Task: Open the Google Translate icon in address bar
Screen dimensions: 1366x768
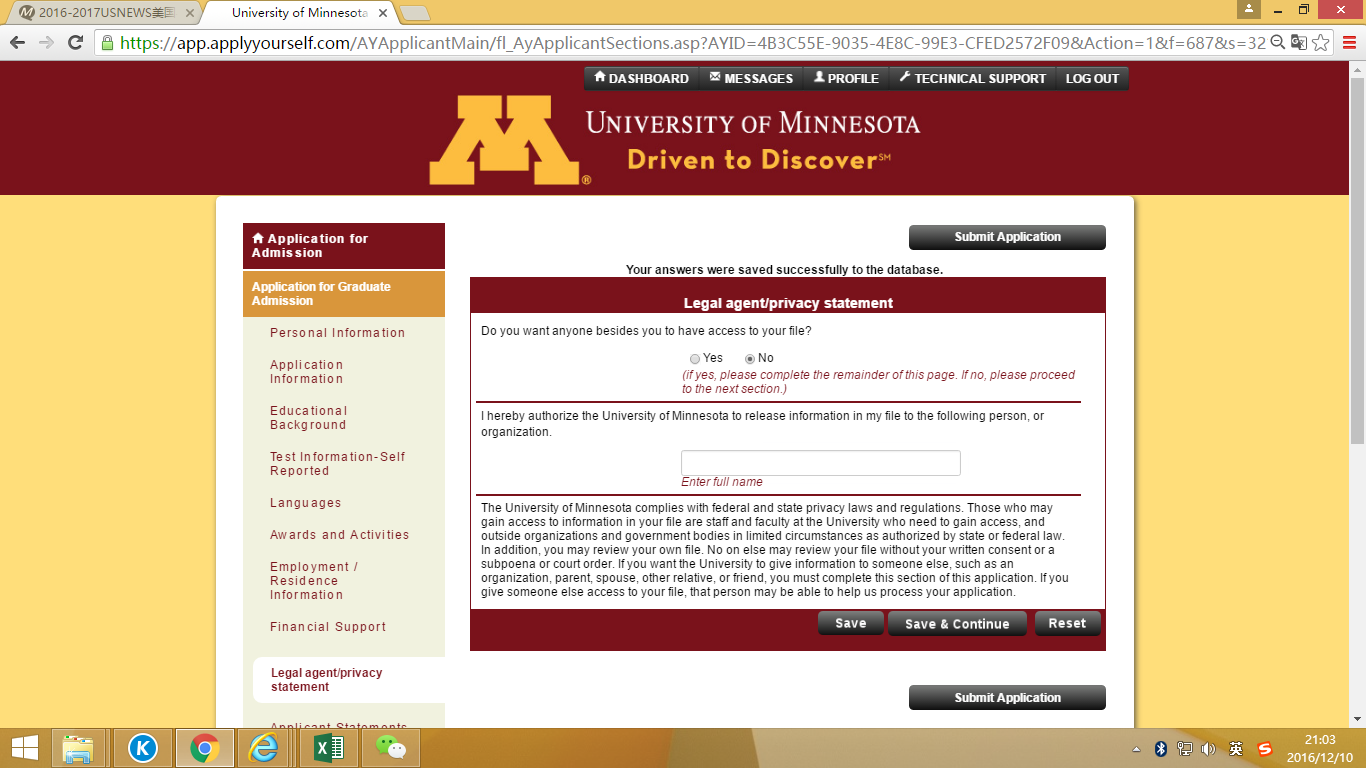Action: click(x=1299, y=43)
